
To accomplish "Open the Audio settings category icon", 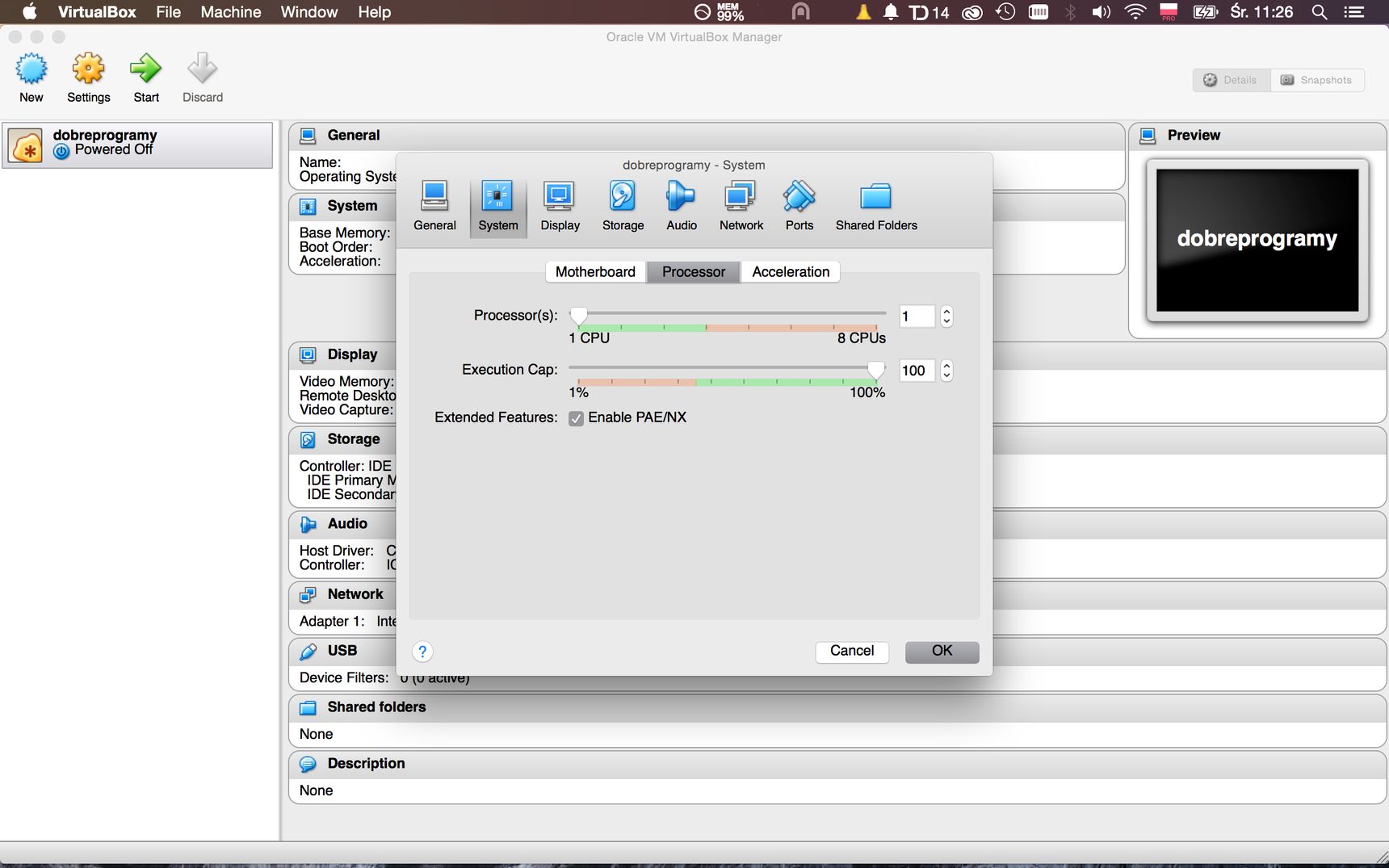I will coord(681,196).
